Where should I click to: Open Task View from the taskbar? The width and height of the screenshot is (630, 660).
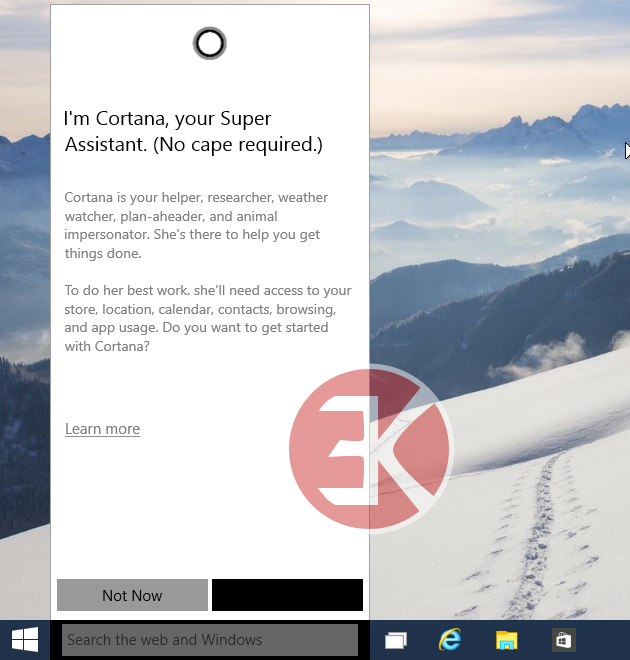click(396, 640)
